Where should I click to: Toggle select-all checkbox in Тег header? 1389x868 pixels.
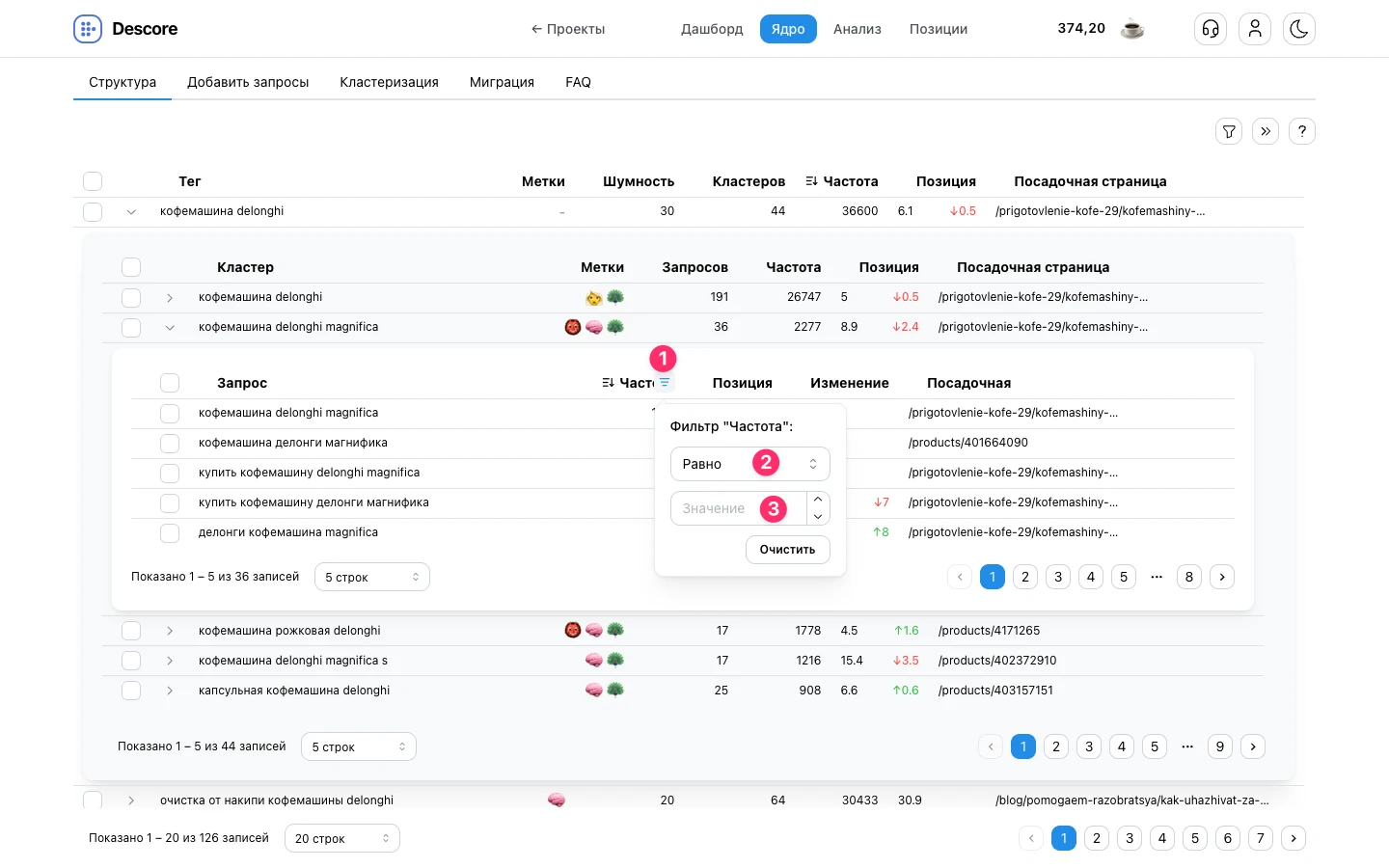[x=93, y=181]
